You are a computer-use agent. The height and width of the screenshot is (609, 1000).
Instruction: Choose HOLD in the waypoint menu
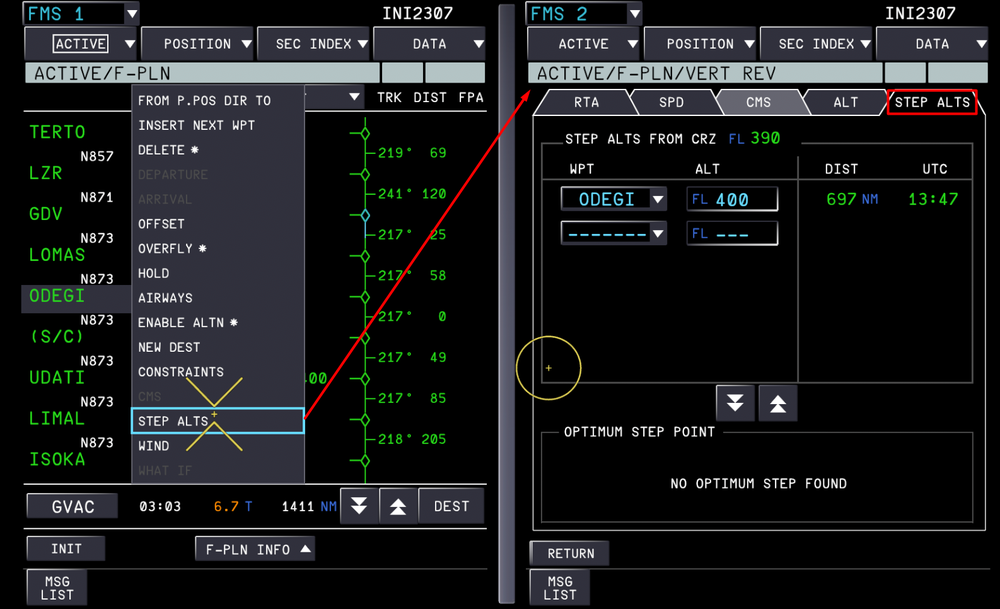[153, 273]
